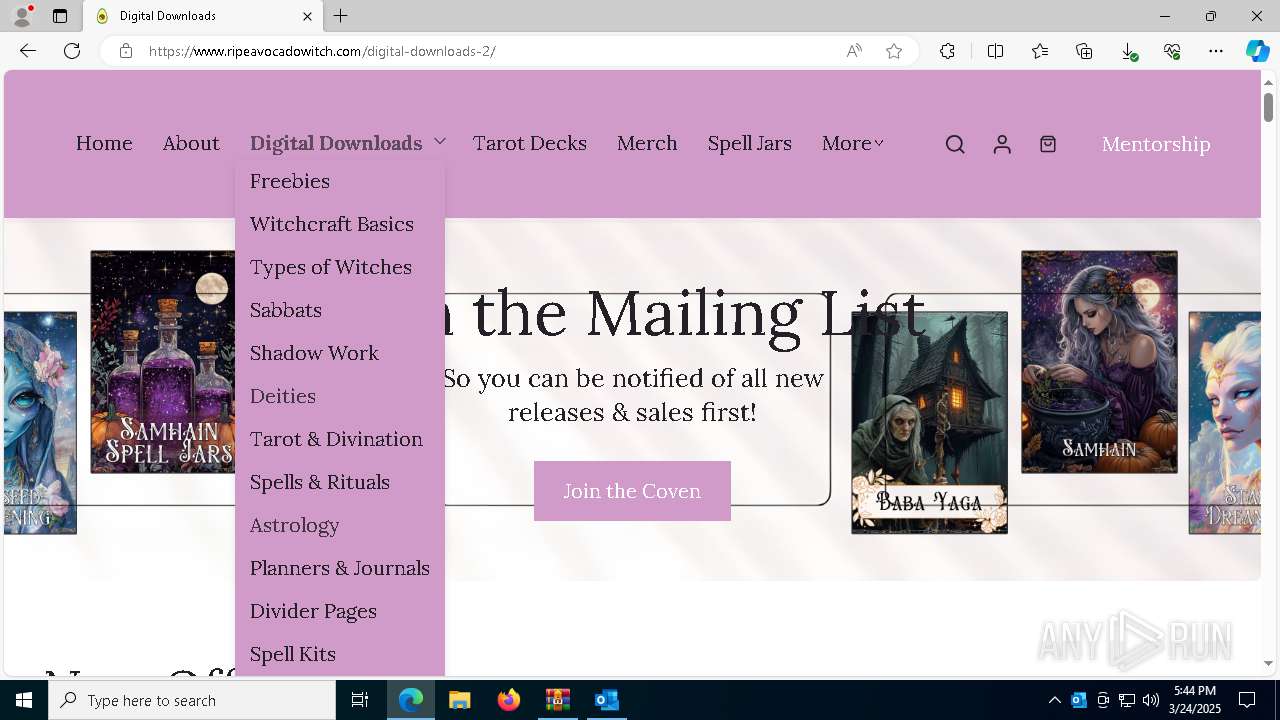Select Deities from the dropdown

(283, 396)
